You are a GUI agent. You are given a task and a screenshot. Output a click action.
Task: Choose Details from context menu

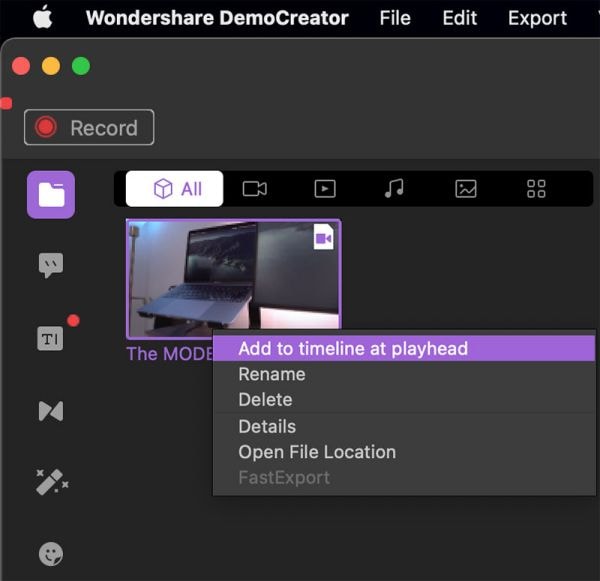[x=404, y=426]
